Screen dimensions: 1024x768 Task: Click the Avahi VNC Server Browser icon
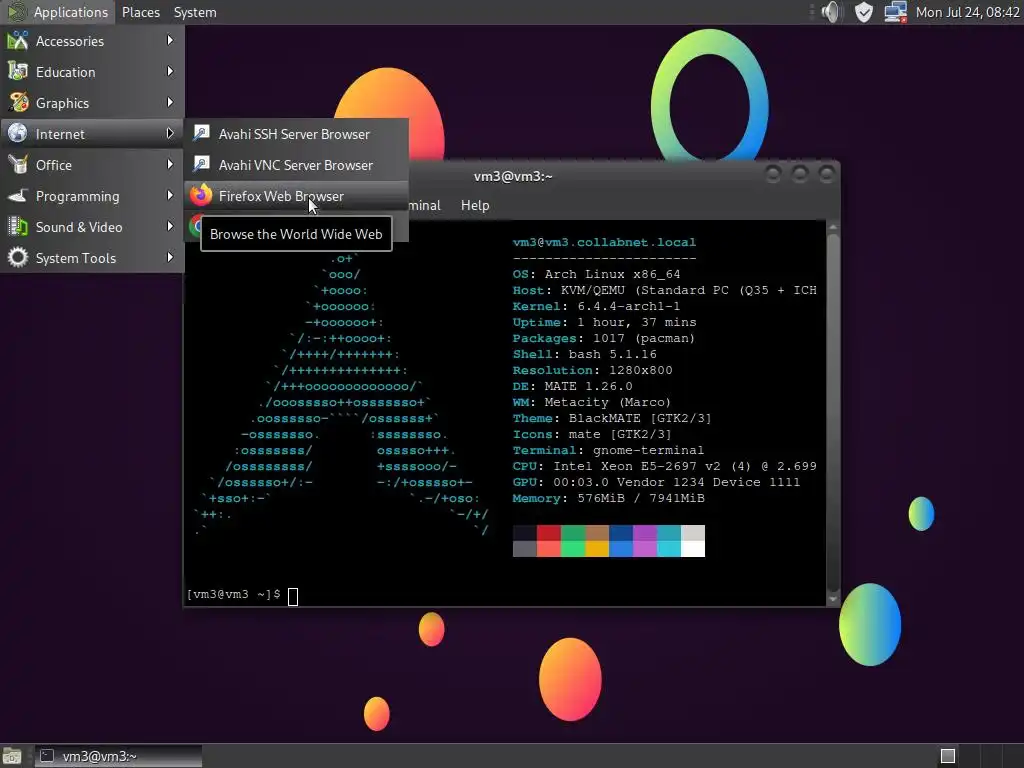(x=201, y=164)
